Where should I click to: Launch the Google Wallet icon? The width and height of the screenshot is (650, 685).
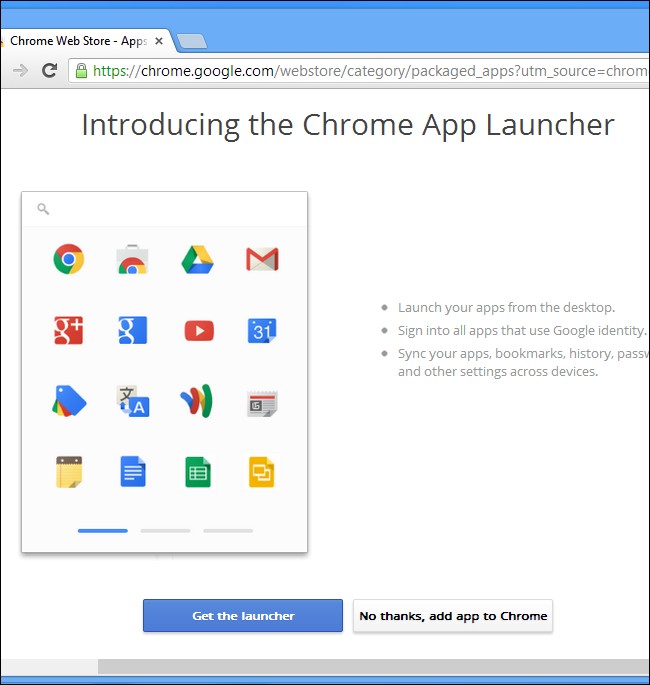click(x=197, y=401)
